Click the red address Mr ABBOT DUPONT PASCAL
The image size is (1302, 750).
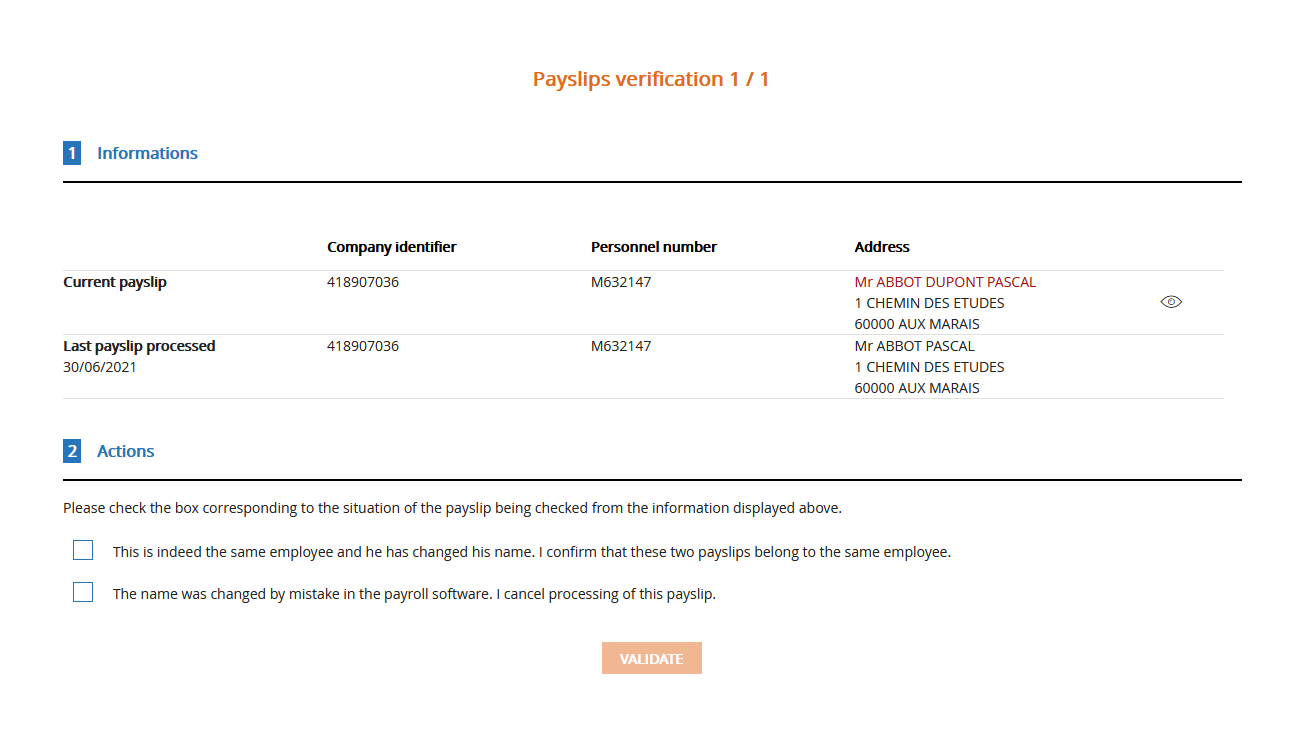945,281
